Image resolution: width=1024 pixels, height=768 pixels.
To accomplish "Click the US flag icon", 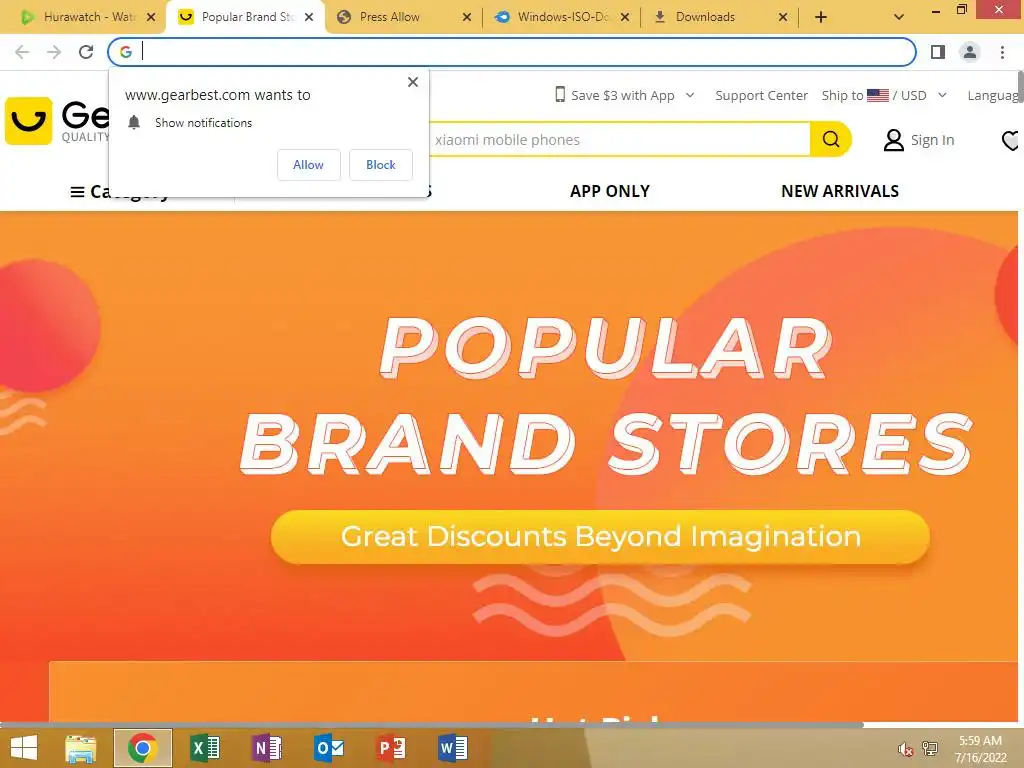I will pos(878,95).
